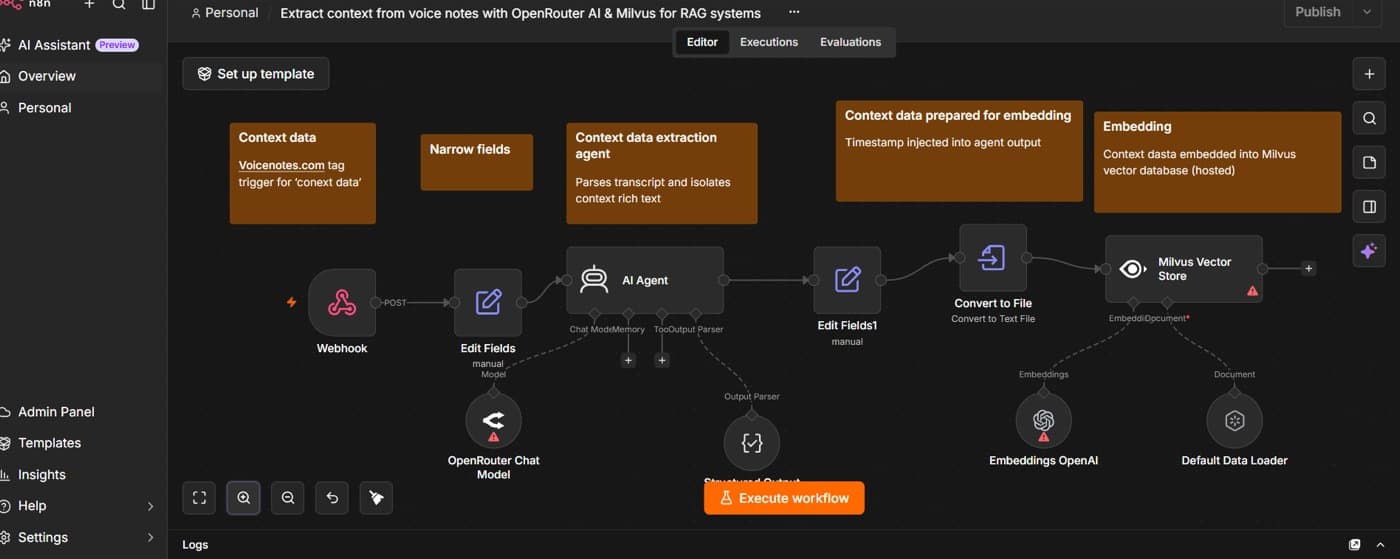Open the workflow more options ellipsis
The image size is (1400, 559).
pyautogui.click(x=794, y=12)
